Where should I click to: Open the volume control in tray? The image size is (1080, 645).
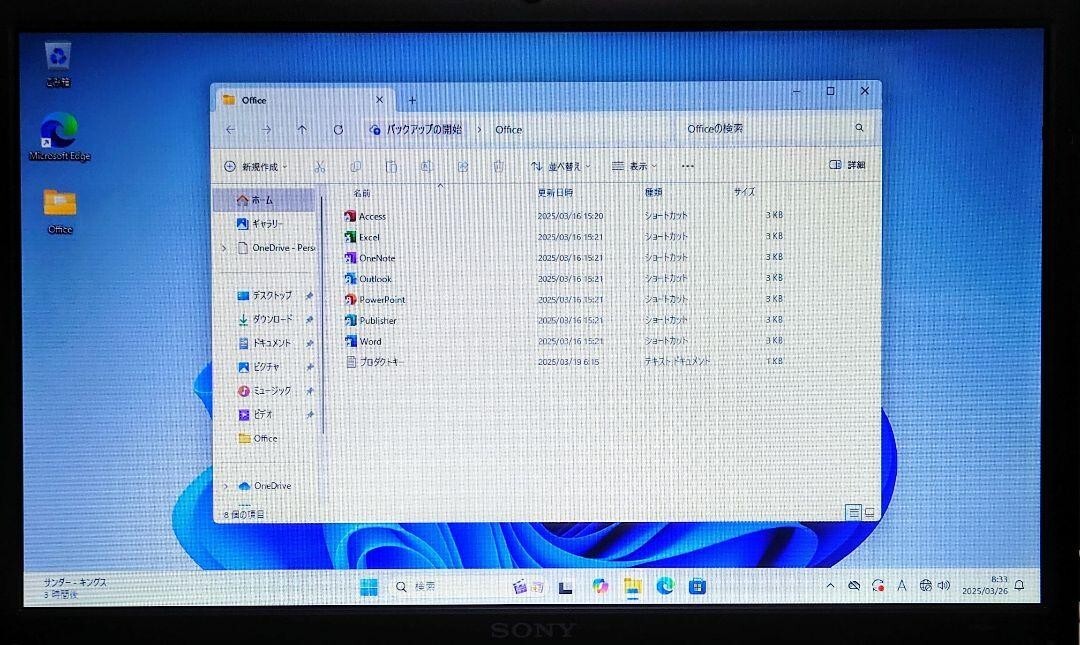pos(944,586)
